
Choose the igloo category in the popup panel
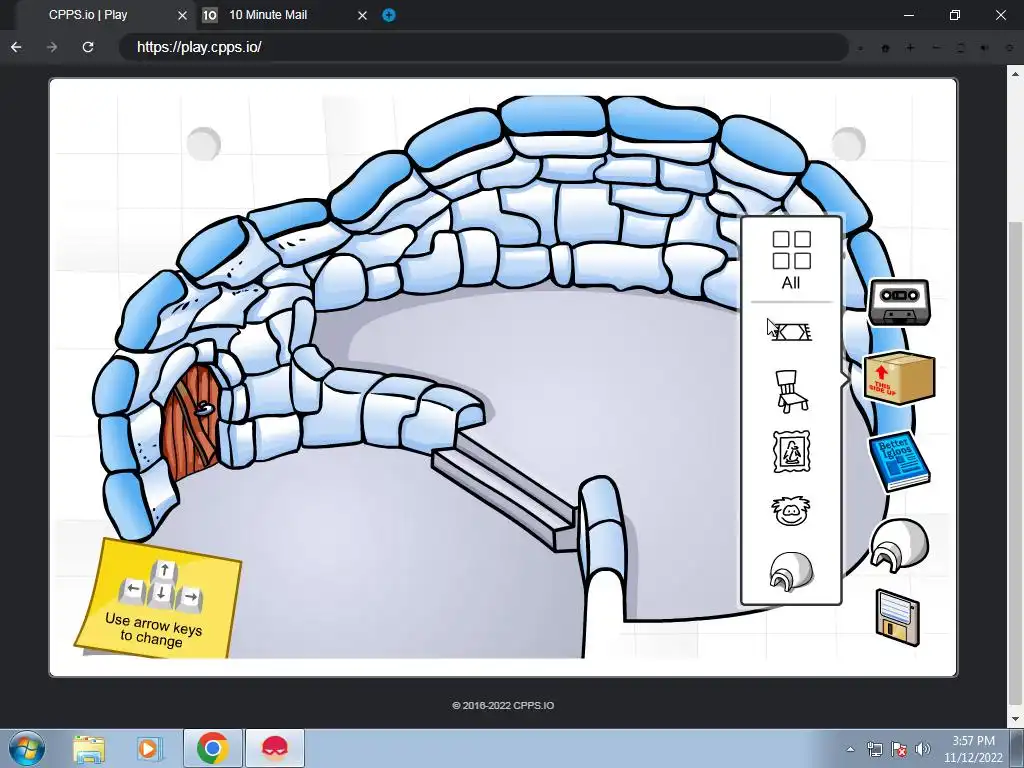coord(791,571)
